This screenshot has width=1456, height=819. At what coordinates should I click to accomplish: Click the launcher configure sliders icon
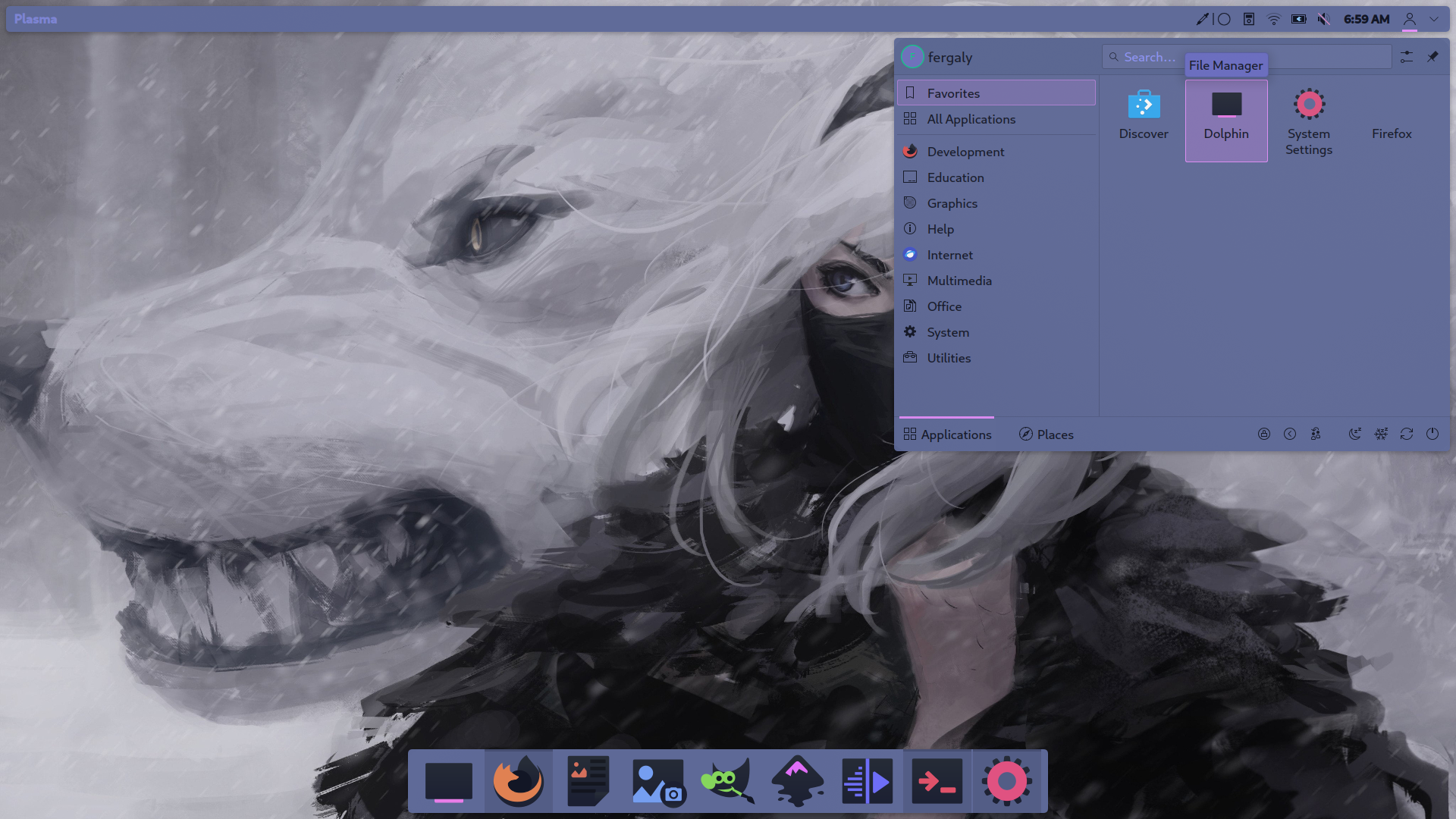click(x=1407, y=57)
